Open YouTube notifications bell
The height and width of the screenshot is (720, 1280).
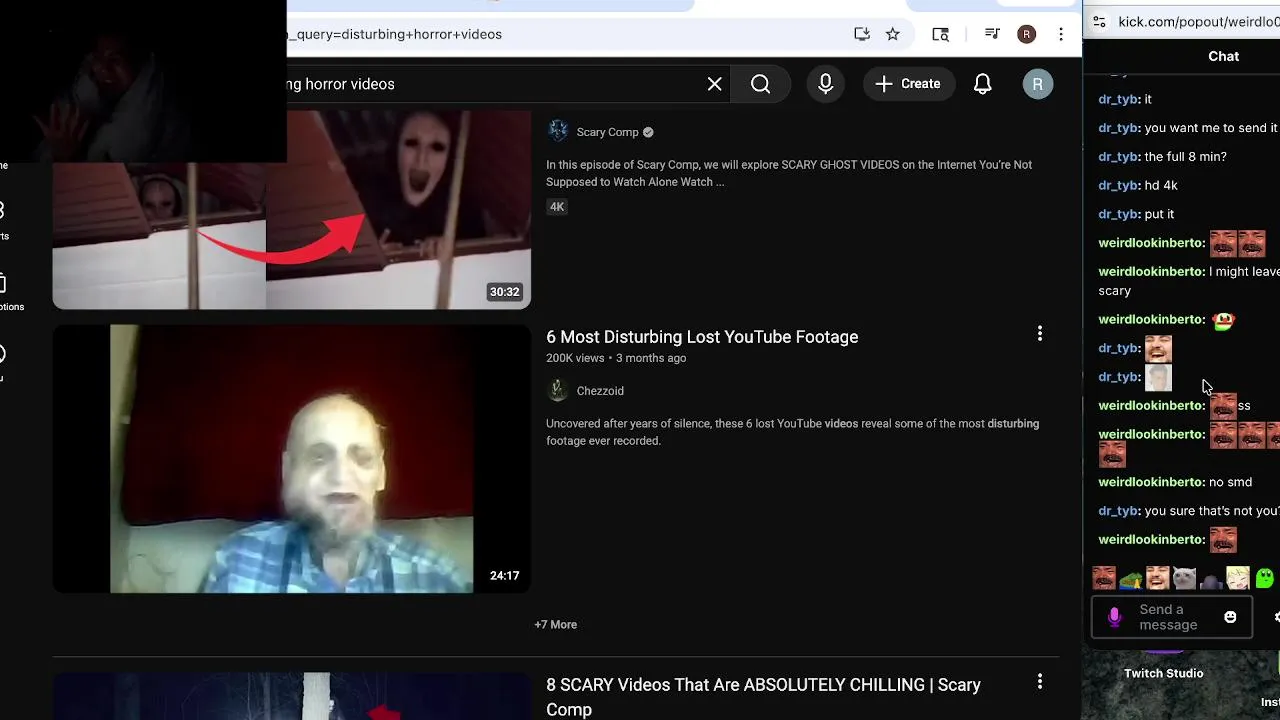point(983,84)
